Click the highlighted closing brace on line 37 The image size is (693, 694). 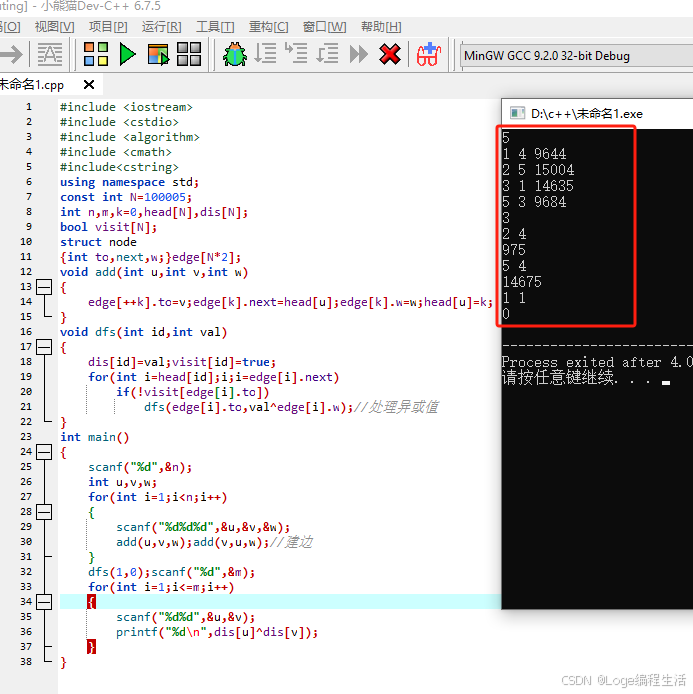tap(91, 647)
